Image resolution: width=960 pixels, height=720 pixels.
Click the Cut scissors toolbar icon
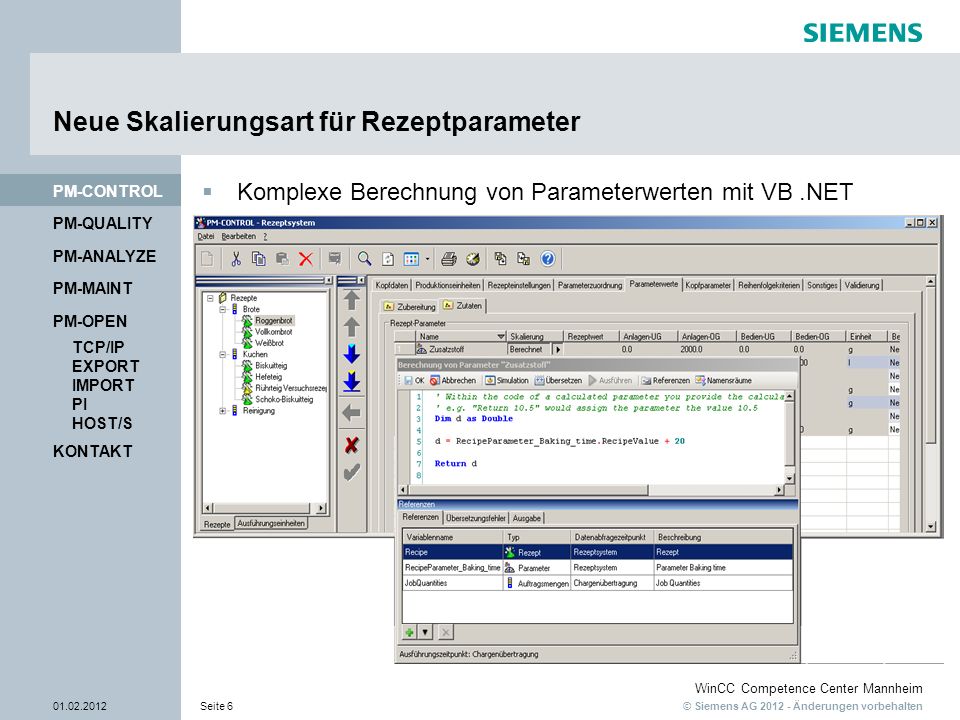click(236, 259)
